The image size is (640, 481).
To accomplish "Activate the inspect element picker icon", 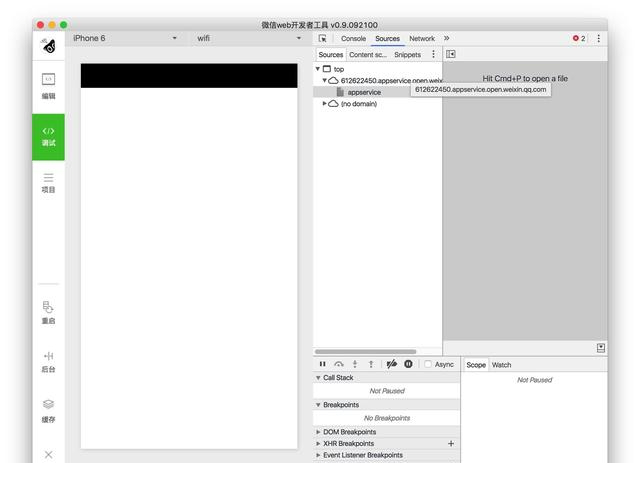I will [322, 38].
